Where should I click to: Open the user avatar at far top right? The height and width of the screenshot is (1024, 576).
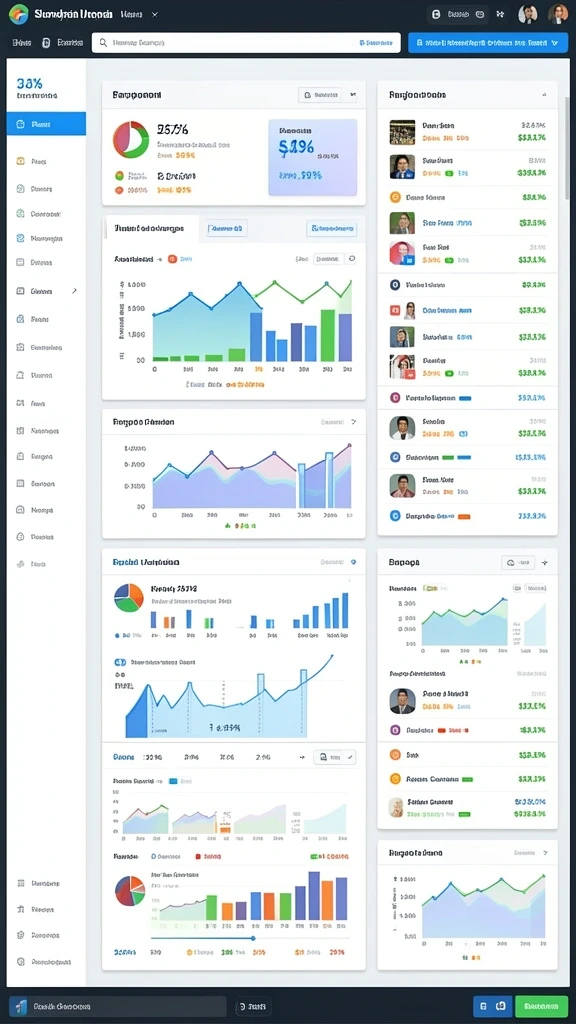[x=558, y=14]
